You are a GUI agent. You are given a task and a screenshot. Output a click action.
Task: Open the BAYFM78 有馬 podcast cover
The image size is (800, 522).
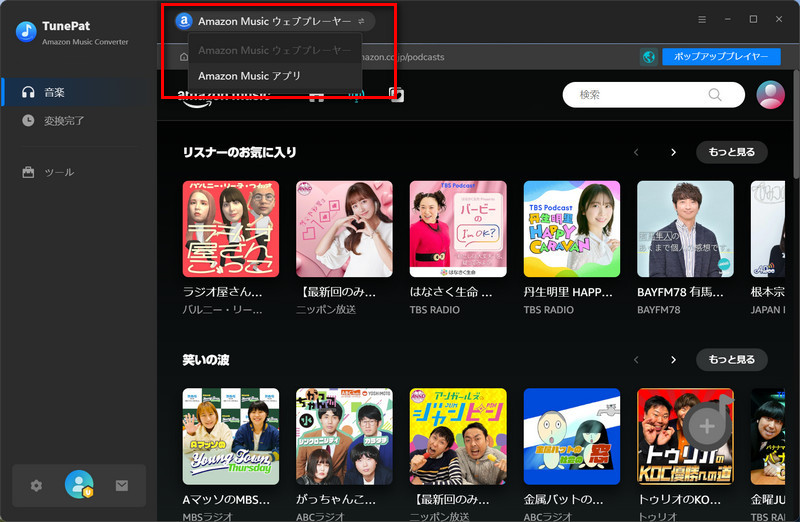tap(685, 229)
